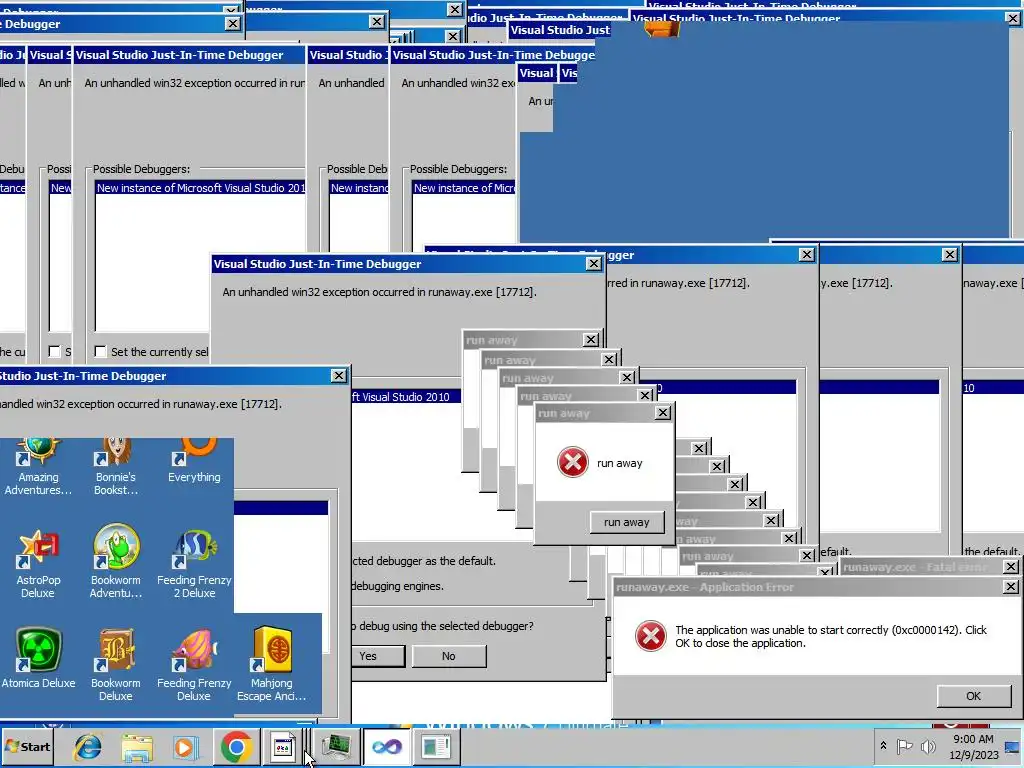Close the runaway.exe Application Error dialog
The width and height of the screenshot is (1024, 768).
tap(1010, 586)
